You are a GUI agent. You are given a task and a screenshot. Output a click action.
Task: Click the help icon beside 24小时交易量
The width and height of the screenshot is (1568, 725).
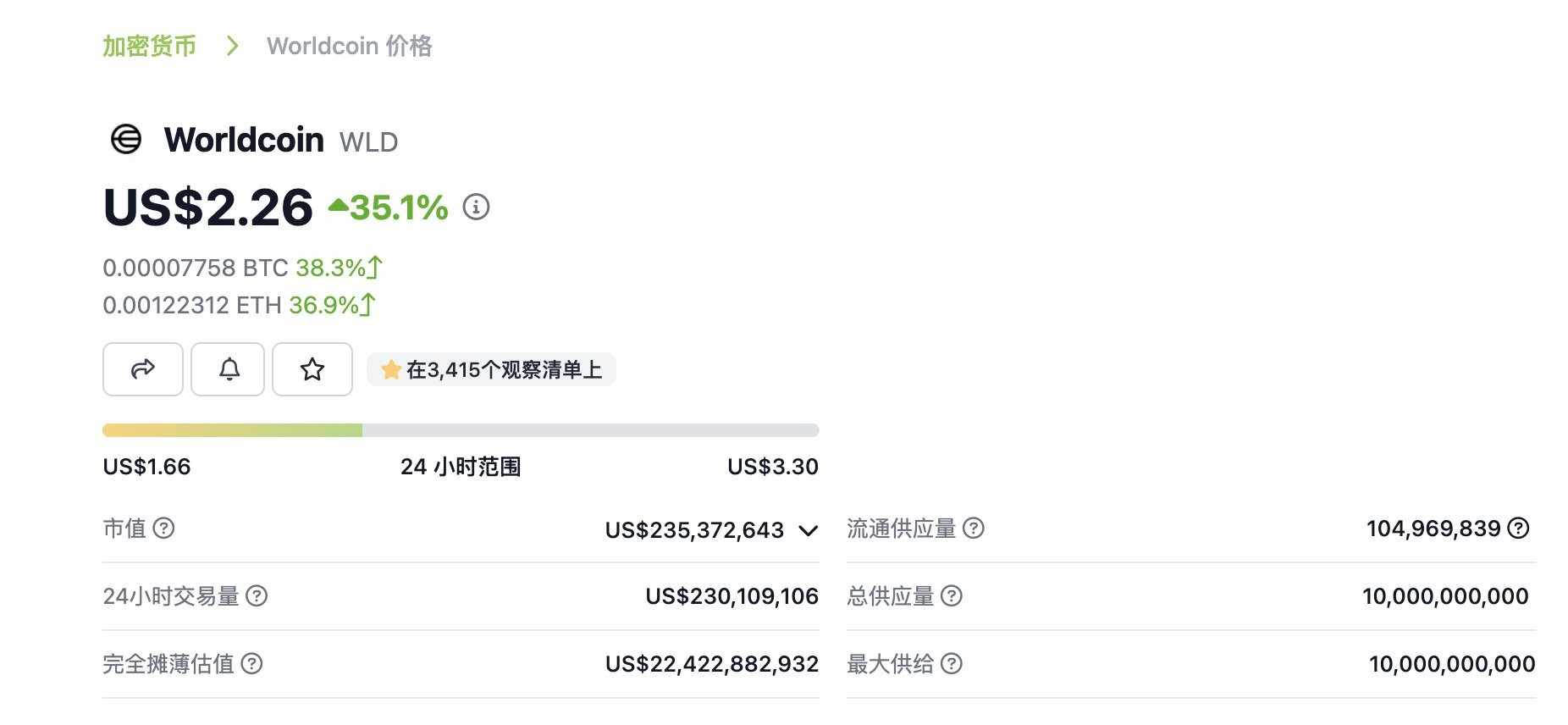(257, 596)
